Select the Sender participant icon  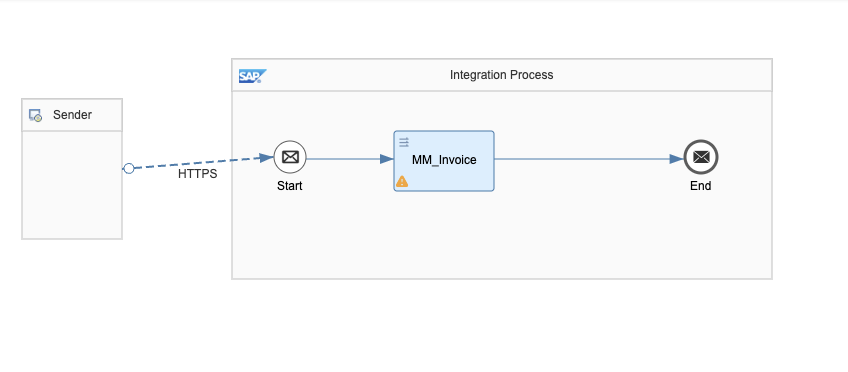coord(35,115)
